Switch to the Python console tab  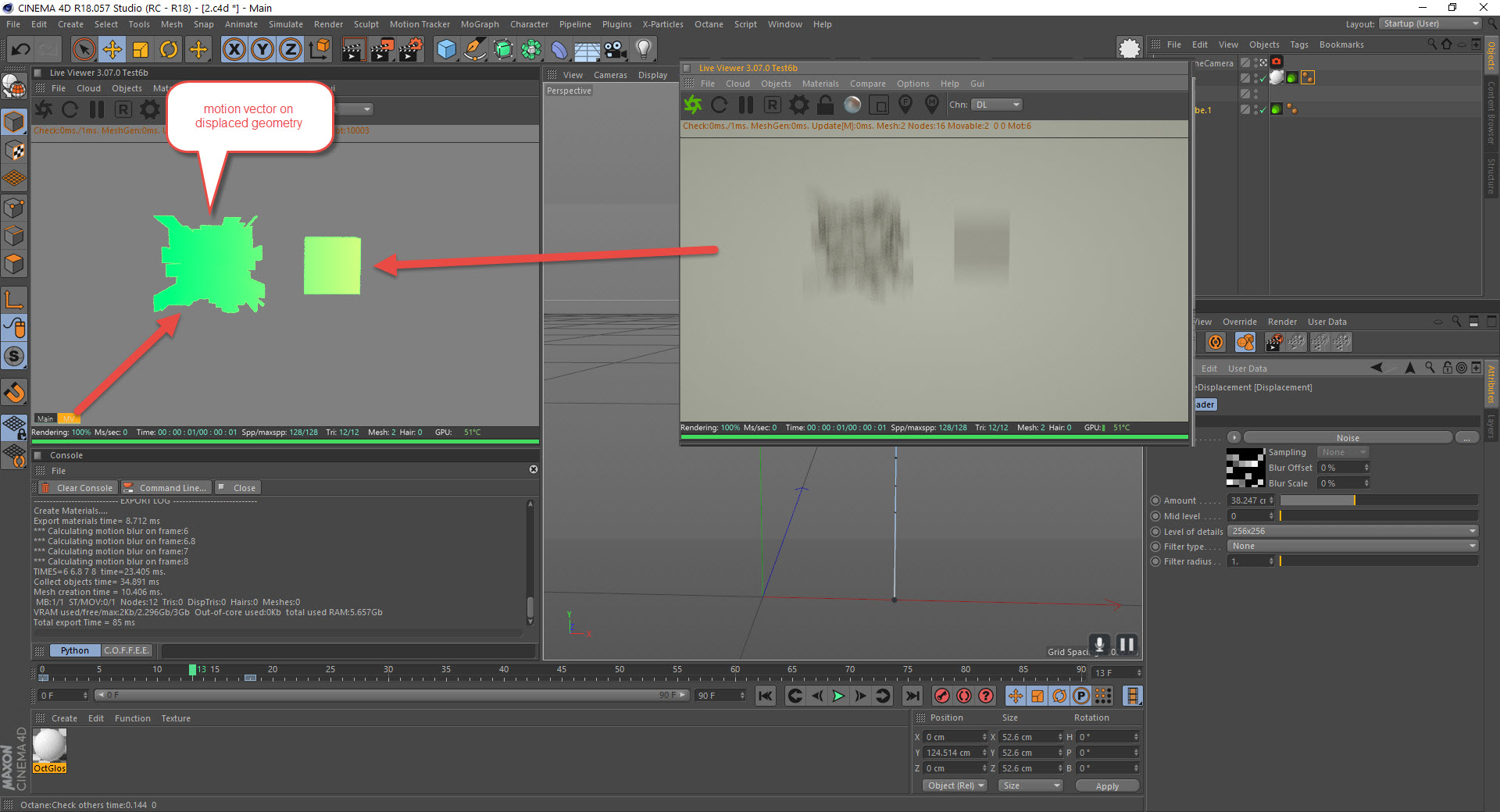75,650
